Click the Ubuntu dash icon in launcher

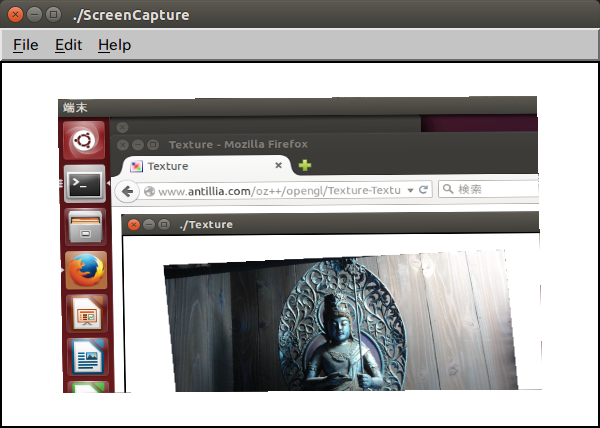84,140
